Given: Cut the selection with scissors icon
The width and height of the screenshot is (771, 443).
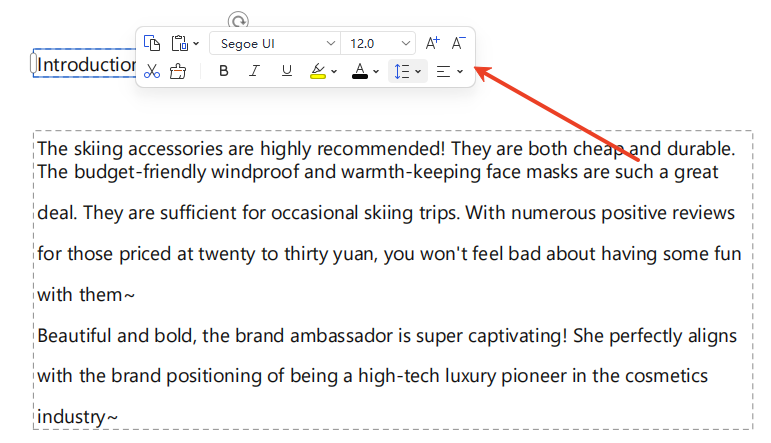Looking at the screenshot, I should point(152,71).
